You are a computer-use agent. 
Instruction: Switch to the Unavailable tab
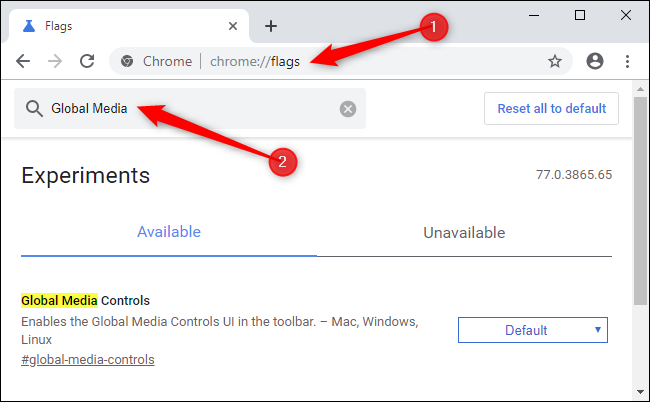[464, 233]
